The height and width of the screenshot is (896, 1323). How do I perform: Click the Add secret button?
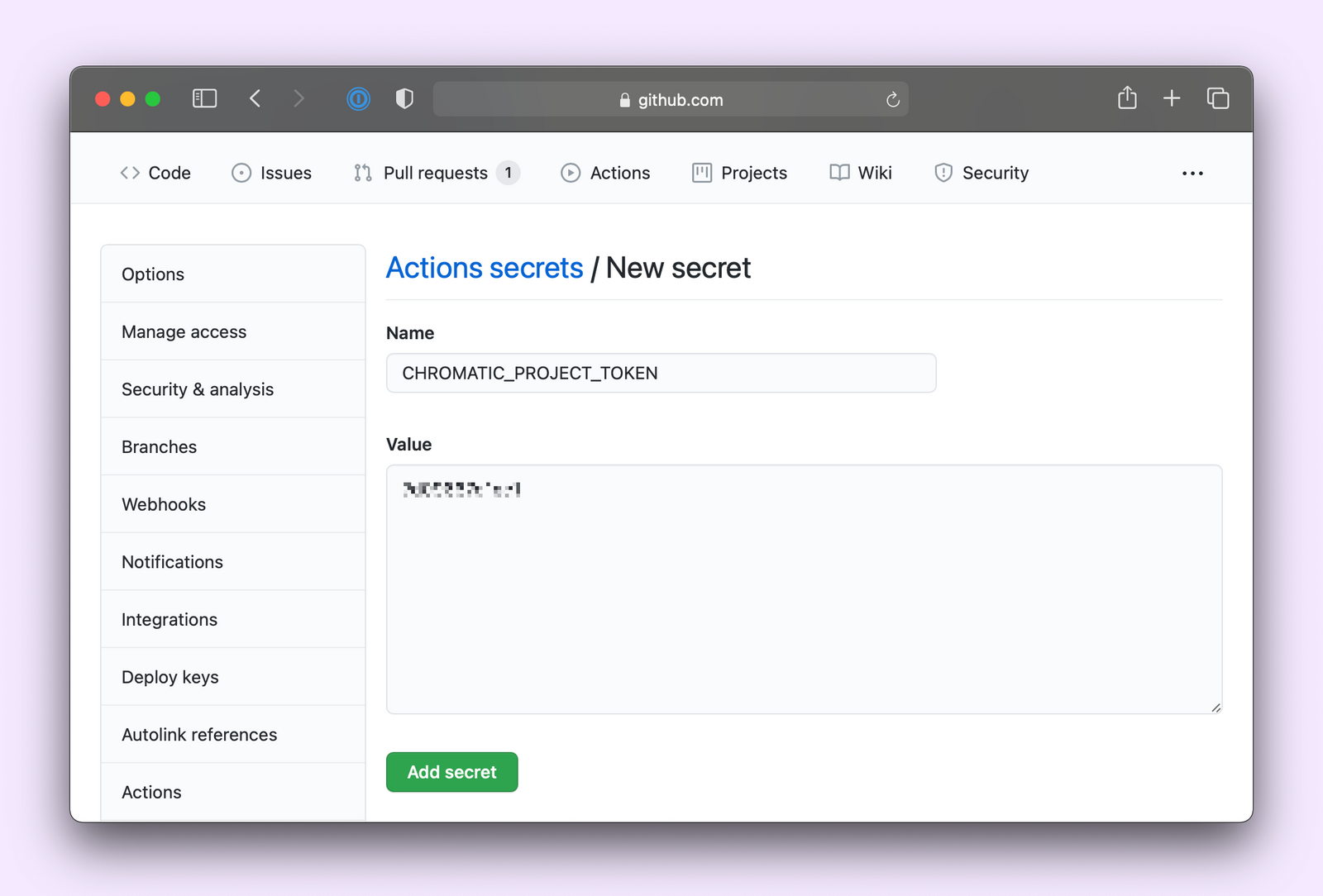pyautogui.click(x=451, y=771)
